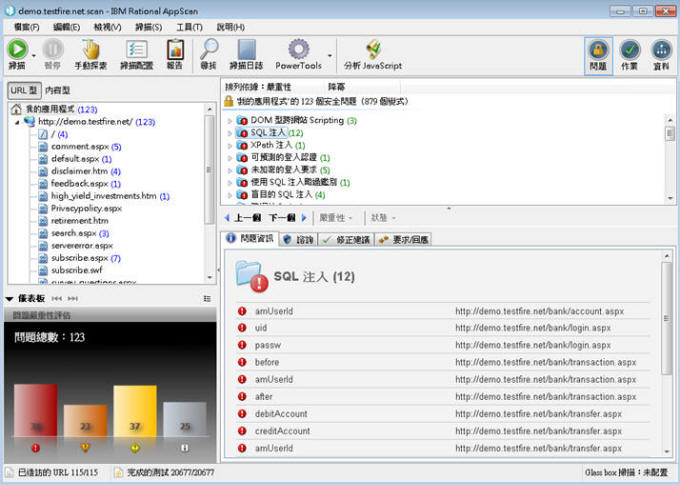Screen dimensions: 680x485
Task: Click the red high severity bar
Action: (36, 410)
